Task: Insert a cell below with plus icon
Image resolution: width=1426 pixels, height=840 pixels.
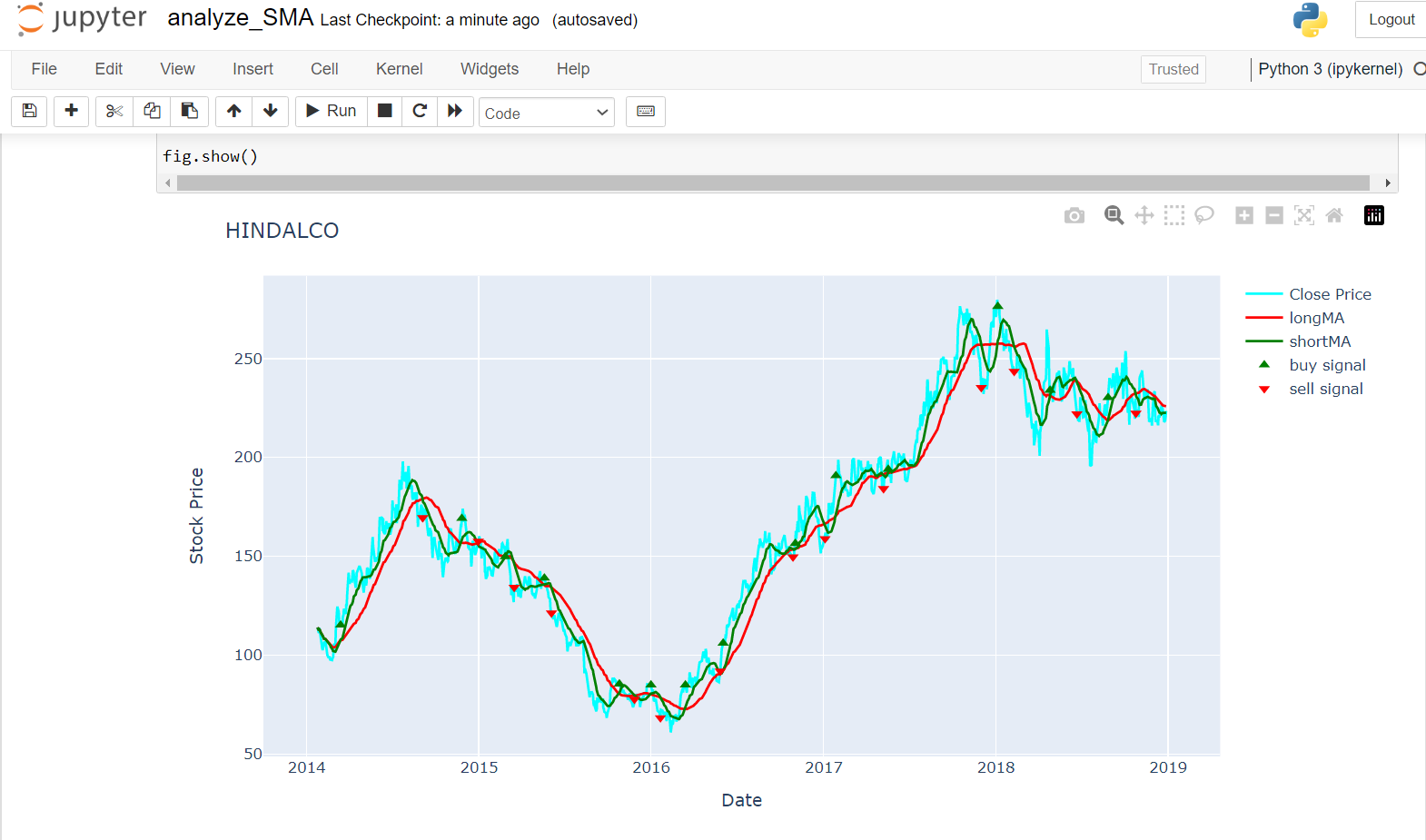Action: 71,111
